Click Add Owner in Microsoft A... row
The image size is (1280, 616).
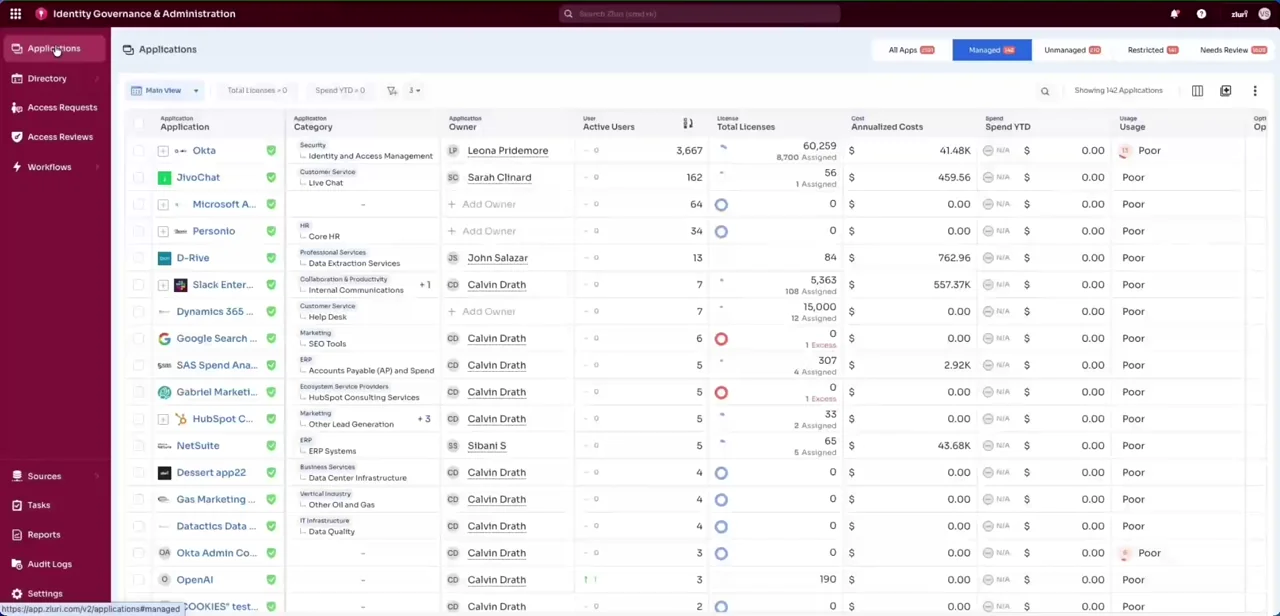482,204
